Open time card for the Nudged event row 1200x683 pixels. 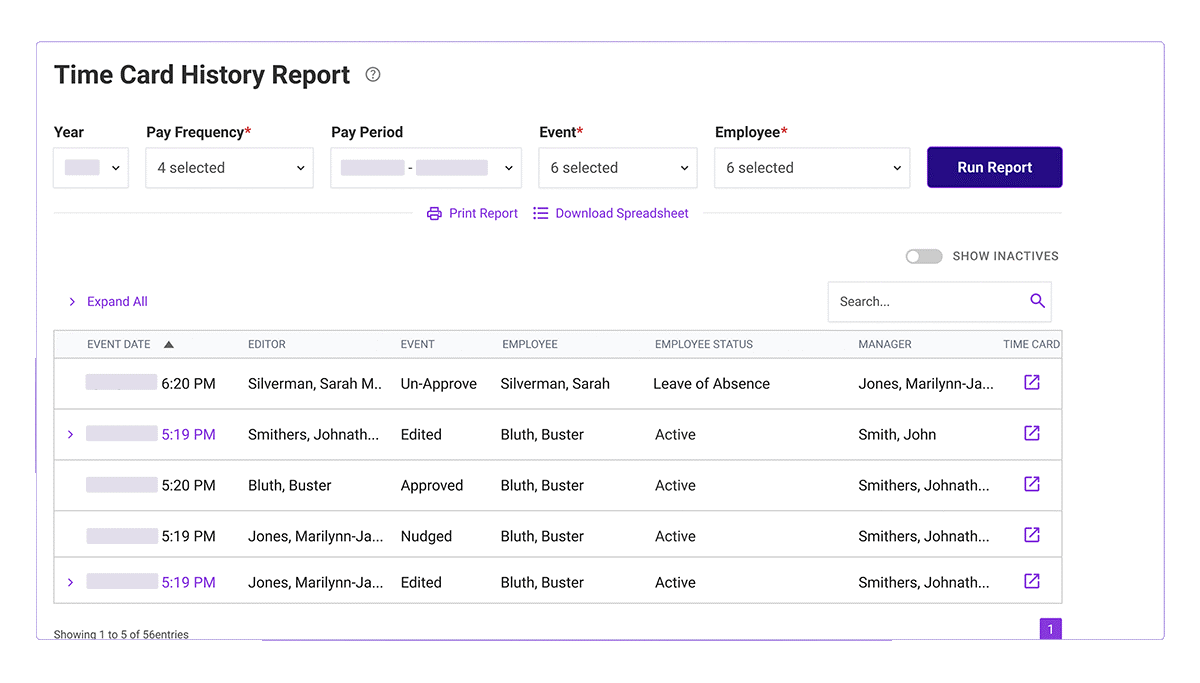click(x=1032, y=534)
